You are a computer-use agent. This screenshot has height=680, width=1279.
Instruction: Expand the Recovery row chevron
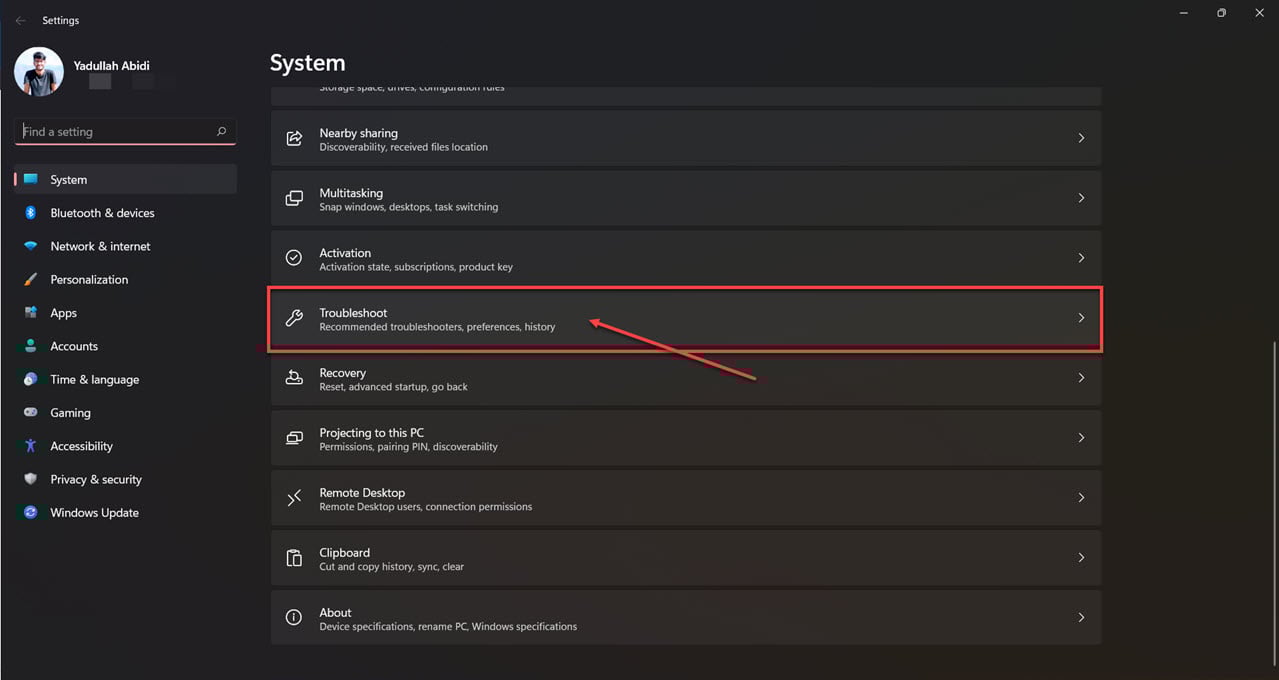click(x=1081, y=378)
